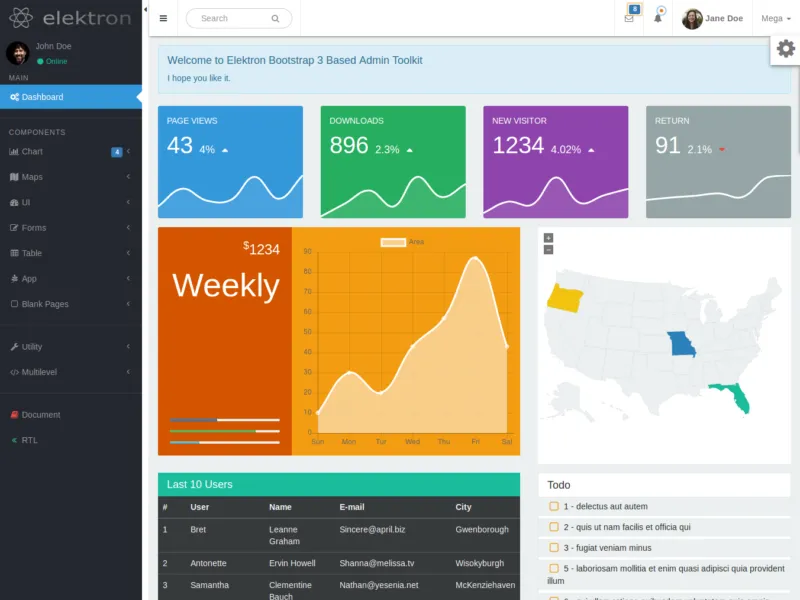Screen dimensions: 800x600
Task: Click the Elektron atom logo
Action: coord(22,18)
